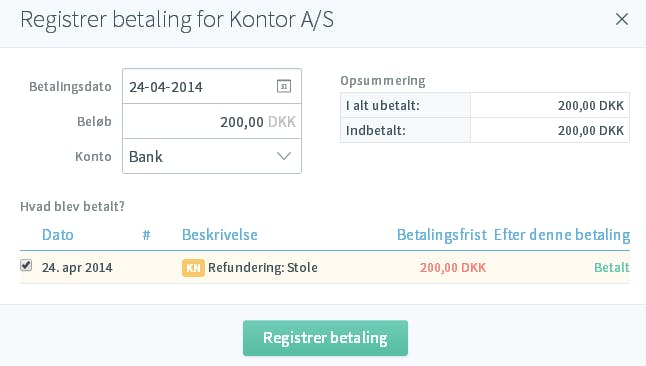Image resolution: width=646 pixels, height=366 pixels.
Task: Click the Registrer betaling button
Action: [x=325, y=338]
